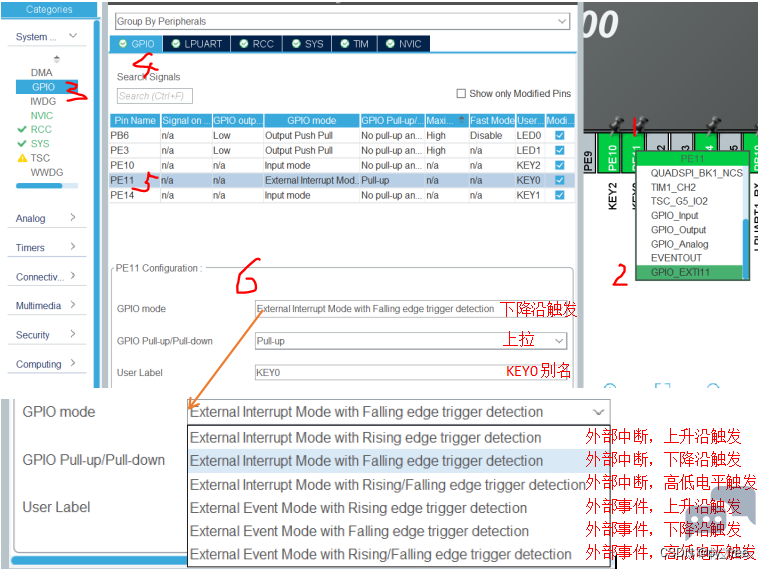Open the Group By Peripherals dropdown
This screenshot has height=569, width=764.
pyautogui.click(x=343, y=21)
